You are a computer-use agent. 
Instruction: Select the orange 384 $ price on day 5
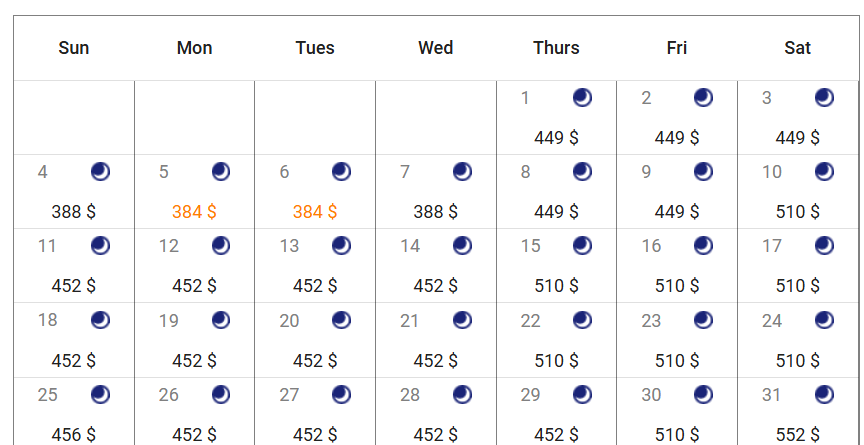coord(194,212)
